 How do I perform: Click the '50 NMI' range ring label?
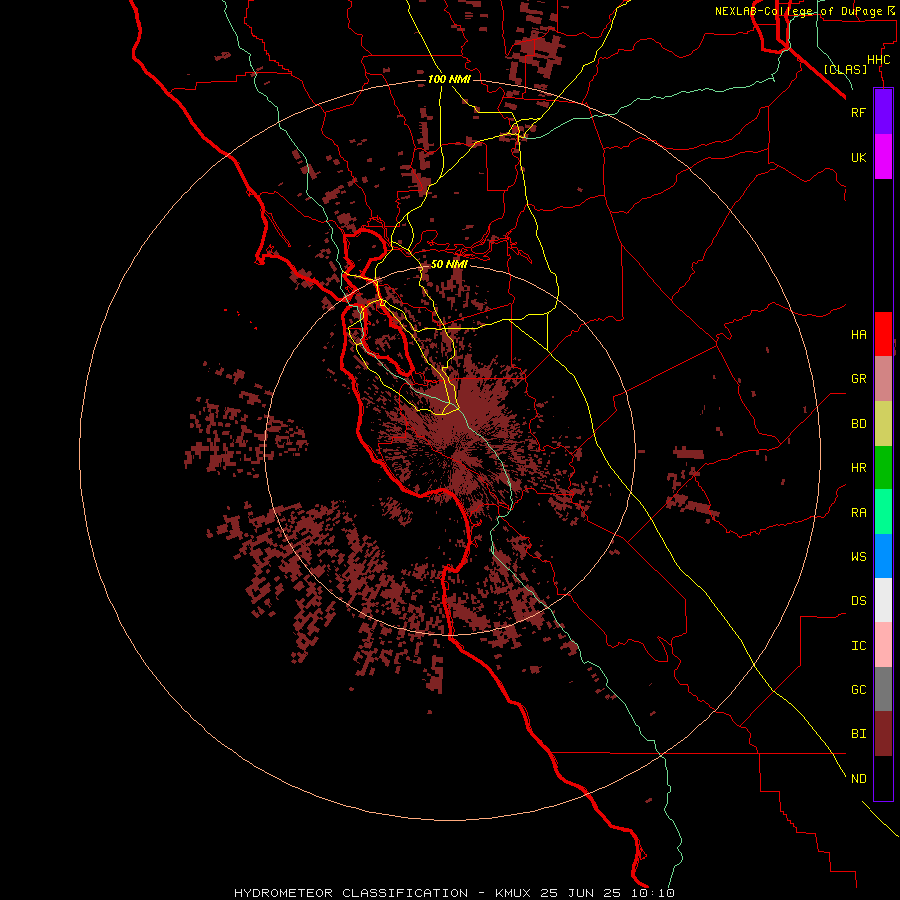(449, 264)
